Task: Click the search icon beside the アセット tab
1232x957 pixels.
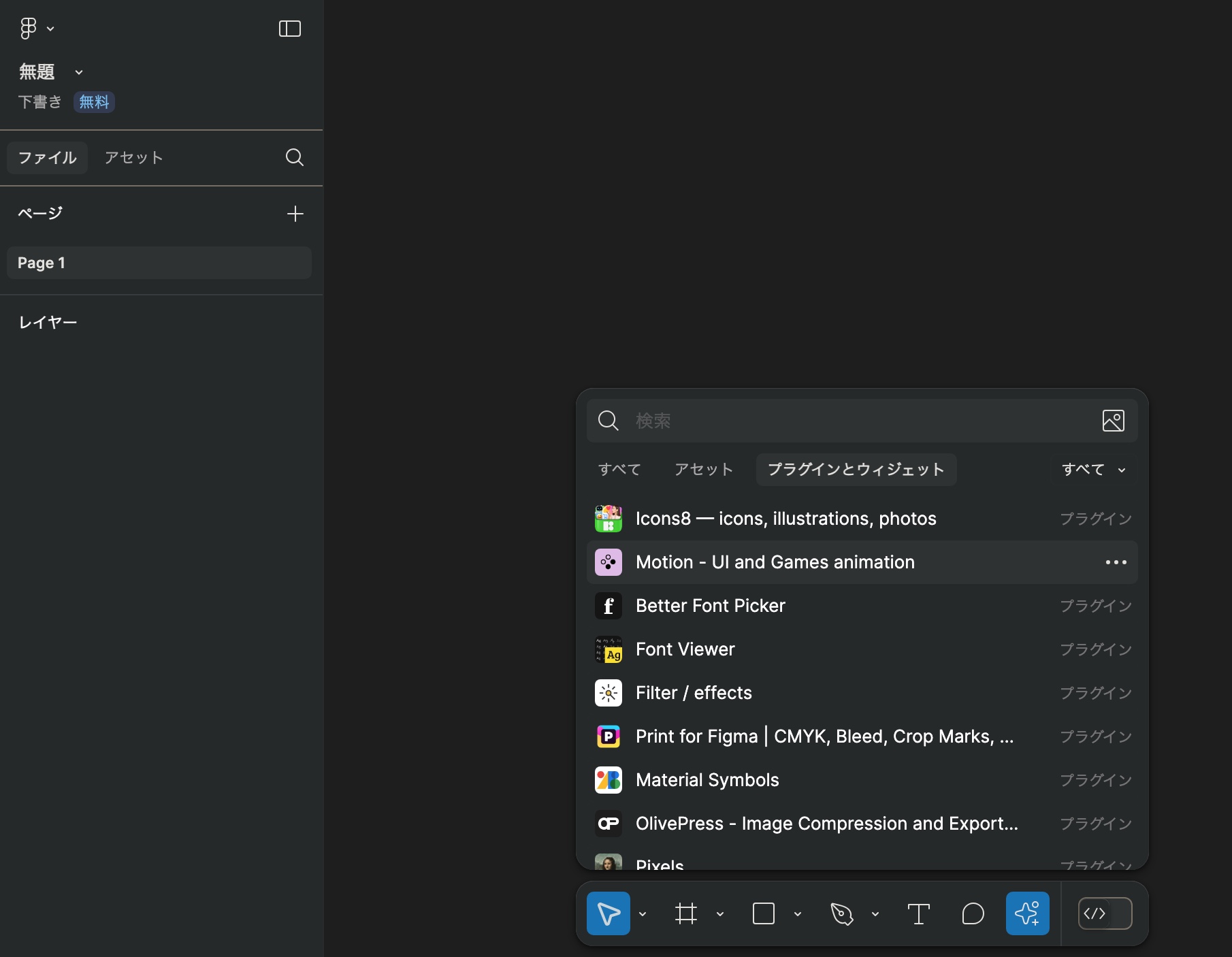Action: point(295,158)
